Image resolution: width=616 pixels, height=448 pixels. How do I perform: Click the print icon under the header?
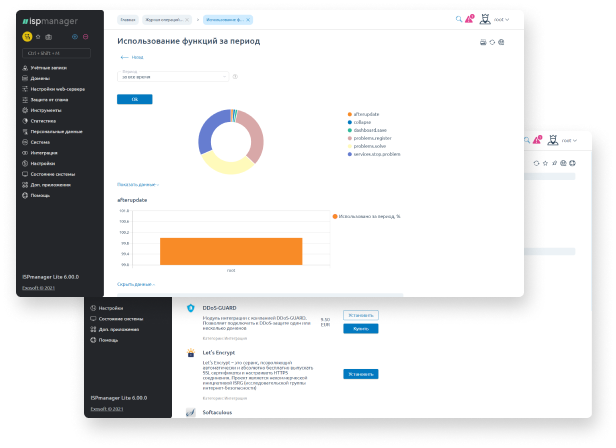pos(483,42)
